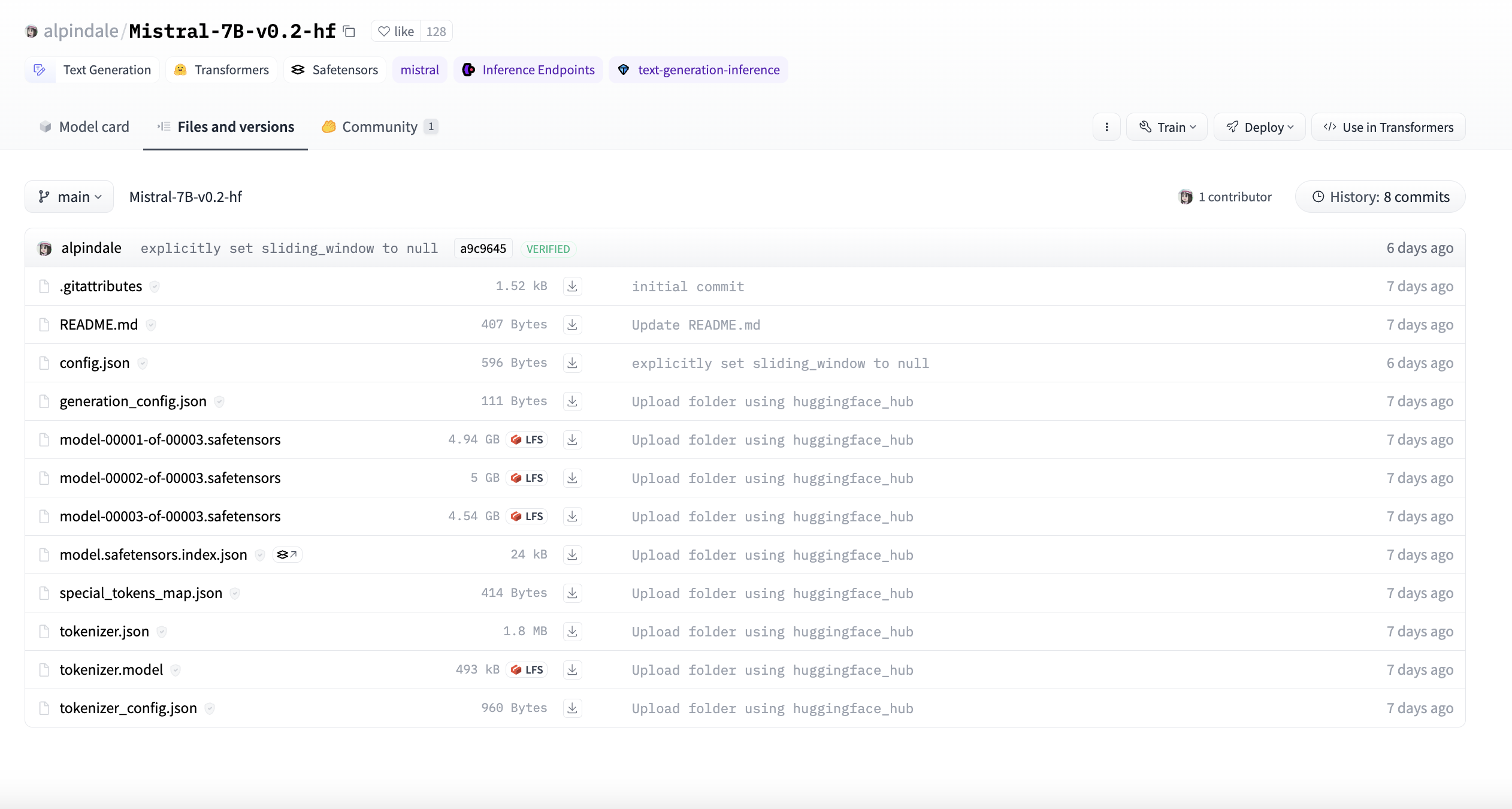The width and height of the screenshot is (1512, 809).
Task: Click the download icon for config.json
Action: [x=571, y=363]
